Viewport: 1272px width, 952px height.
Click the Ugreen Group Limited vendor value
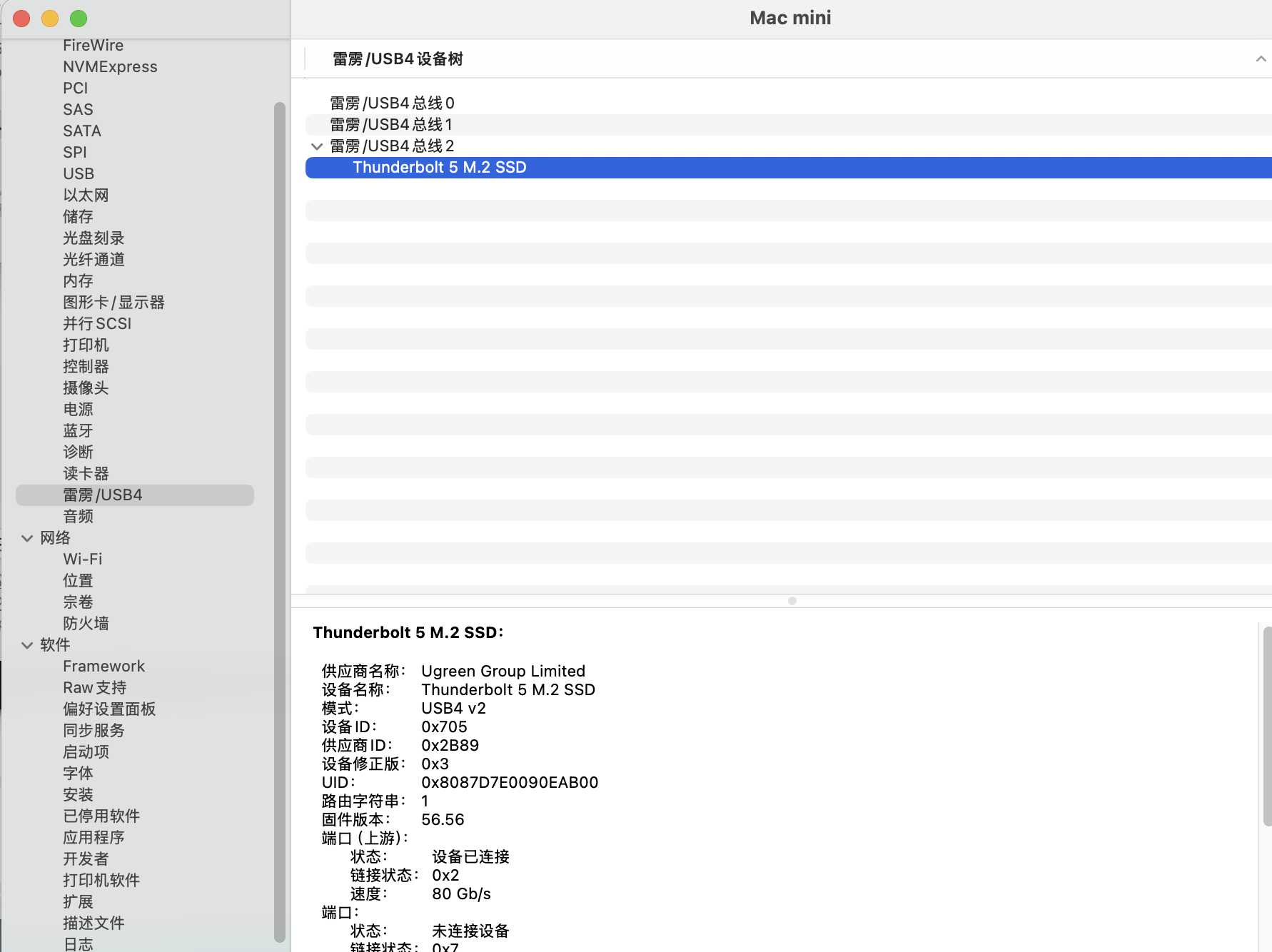pos(503,672)
